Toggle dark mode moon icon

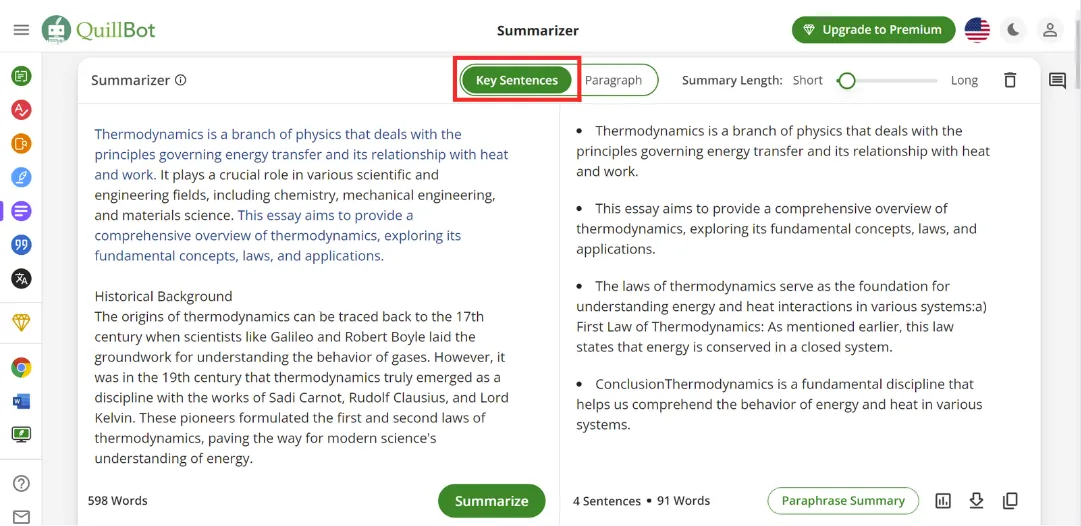click(x=1014, y=30)
